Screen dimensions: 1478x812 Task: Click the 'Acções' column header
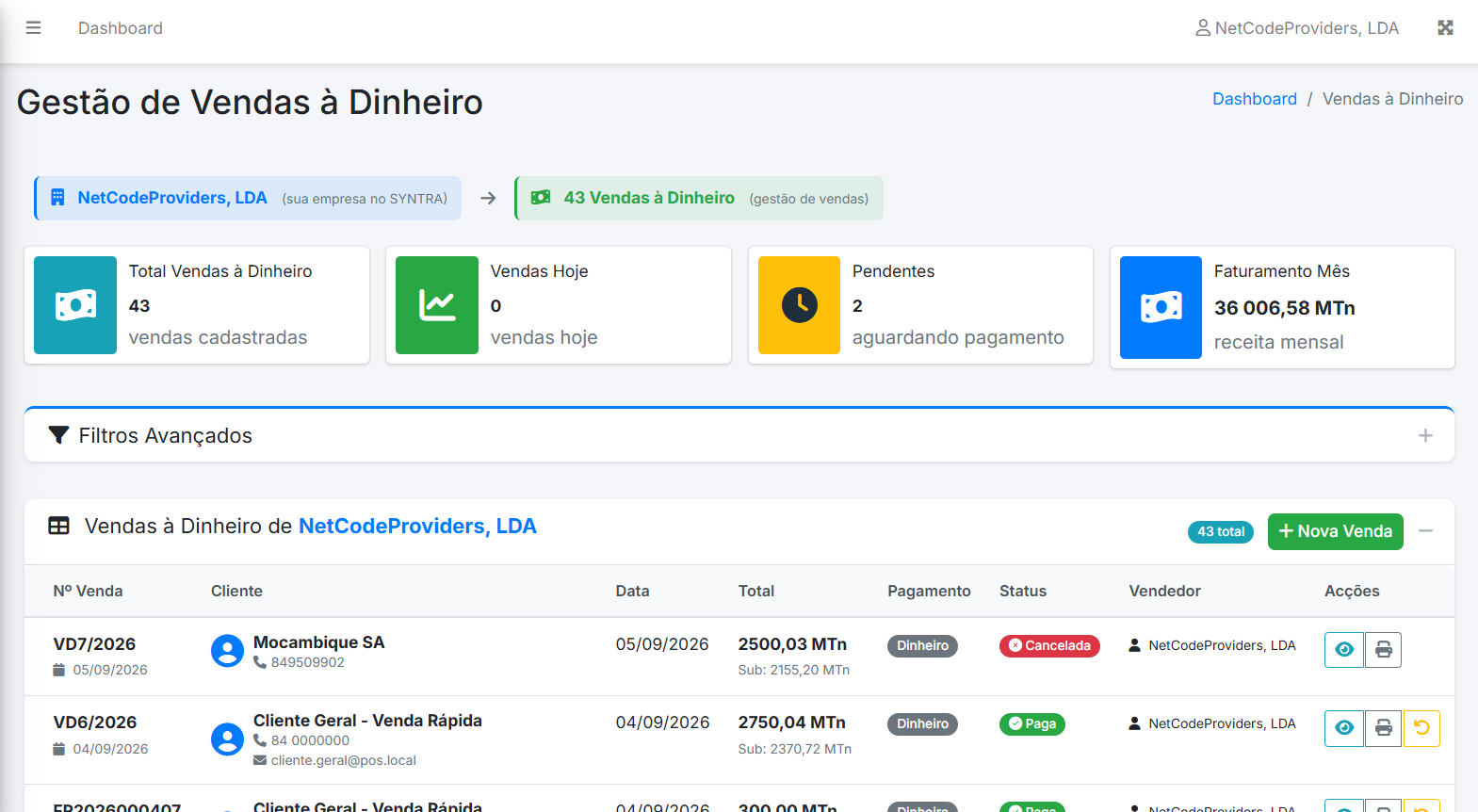coord(1352,591)
